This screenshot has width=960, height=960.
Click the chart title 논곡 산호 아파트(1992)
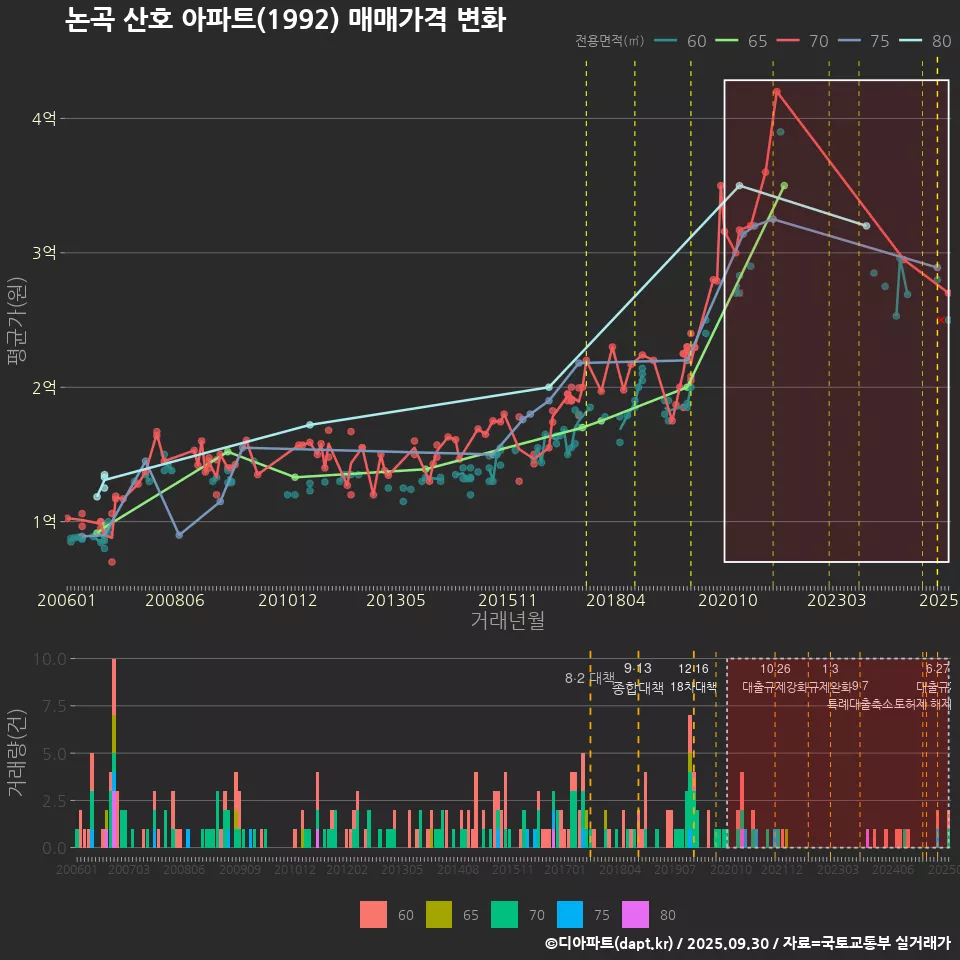(x=285, y=20)
